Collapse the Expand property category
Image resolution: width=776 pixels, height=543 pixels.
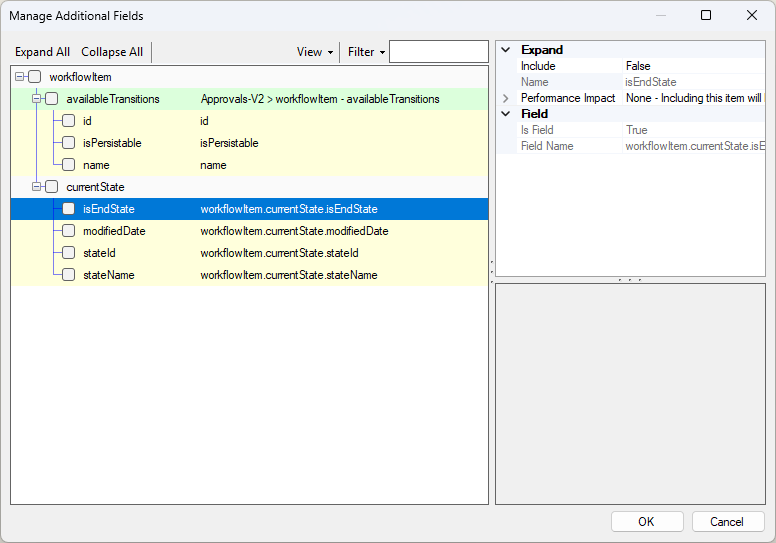[506, 49]
